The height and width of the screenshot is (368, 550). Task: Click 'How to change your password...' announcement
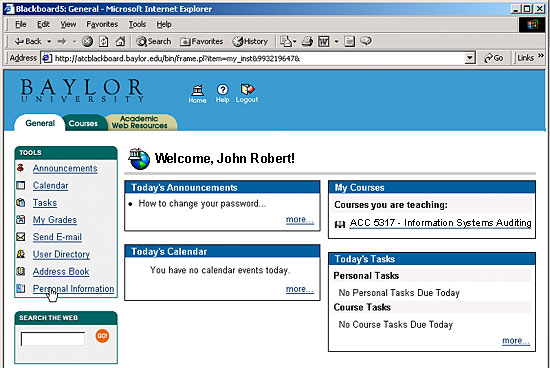202,204
